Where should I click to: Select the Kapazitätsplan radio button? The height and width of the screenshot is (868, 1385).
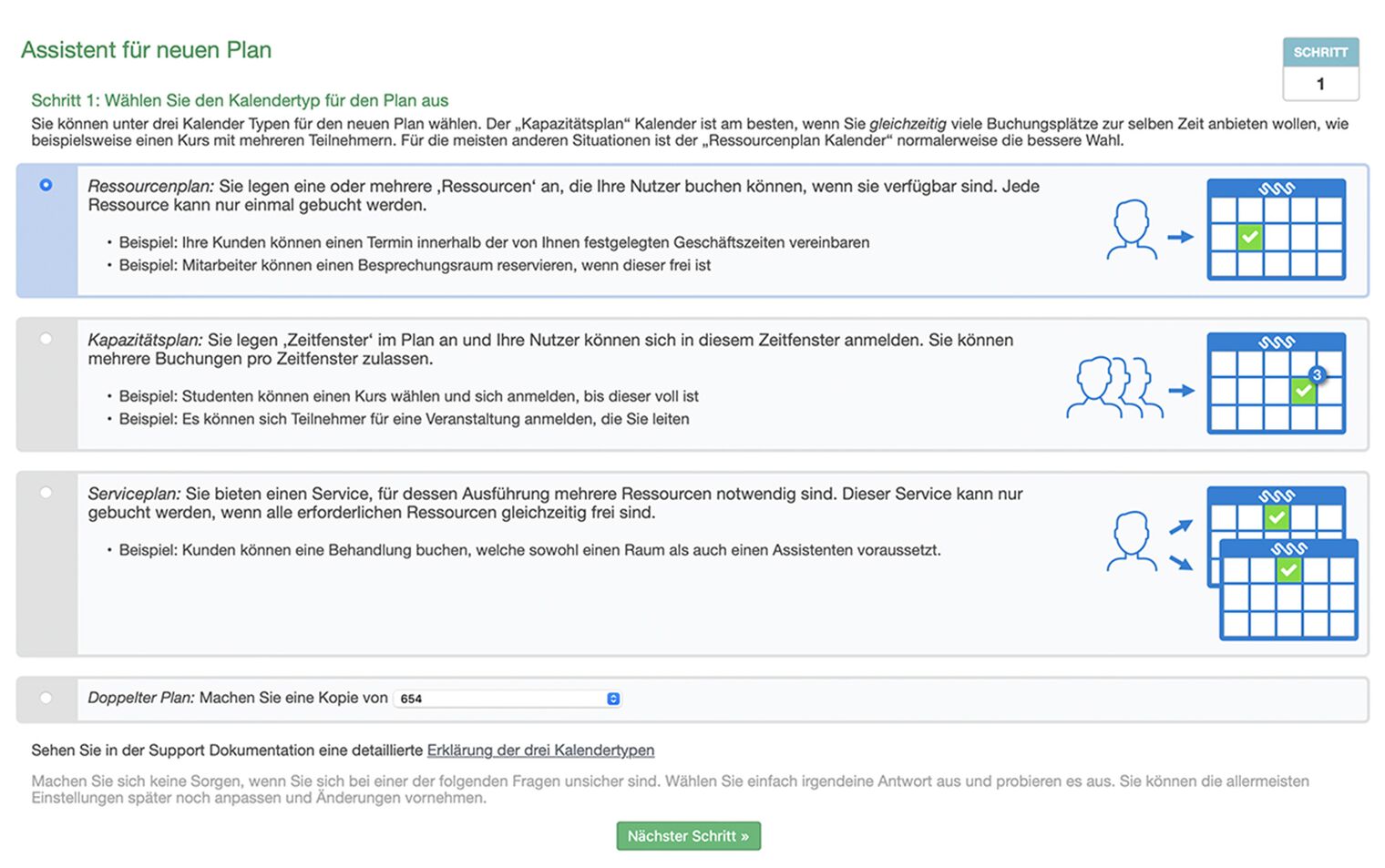[x=46, y=339]
